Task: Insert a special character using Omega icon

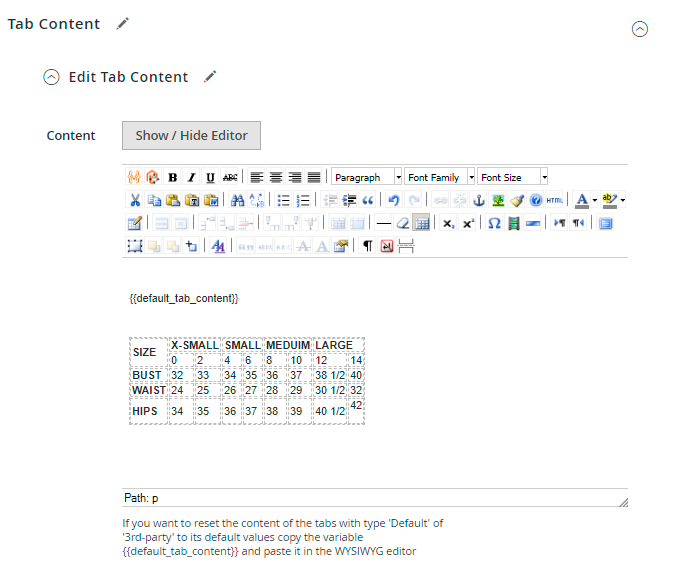Action: 494,223
